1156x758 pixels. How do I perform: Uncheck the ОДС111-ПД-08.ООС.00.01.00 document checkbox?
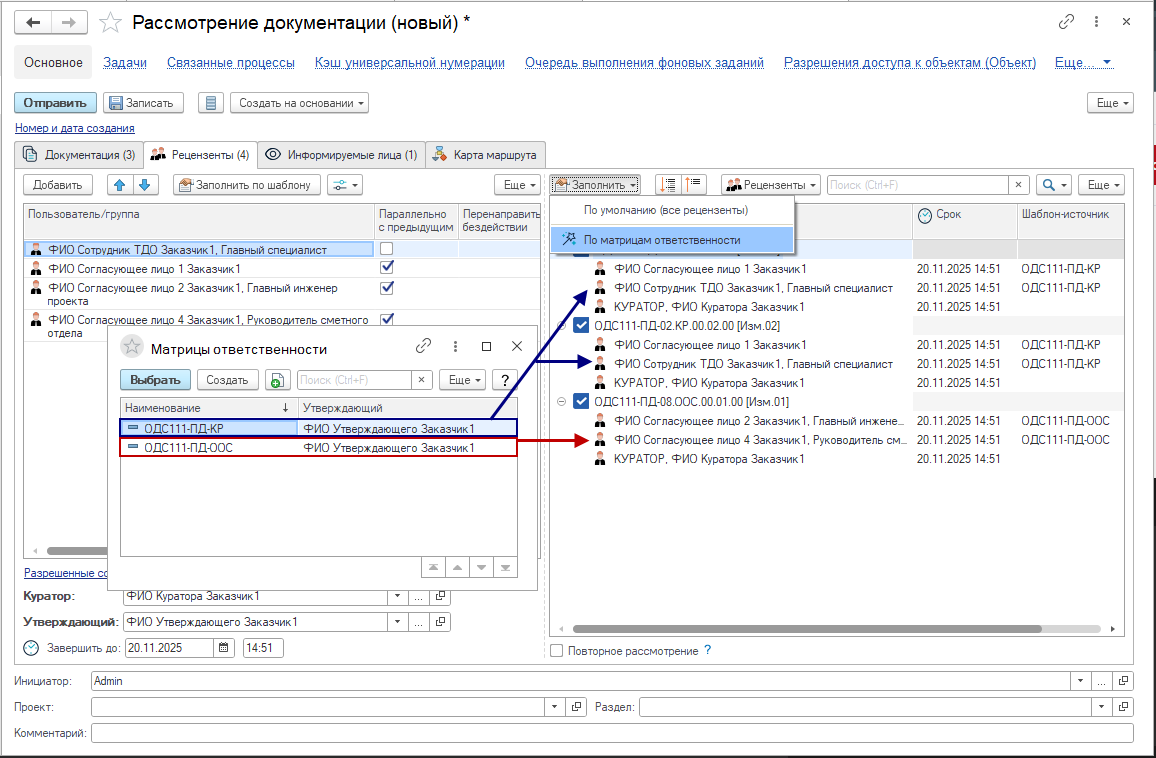coord(581,402)
